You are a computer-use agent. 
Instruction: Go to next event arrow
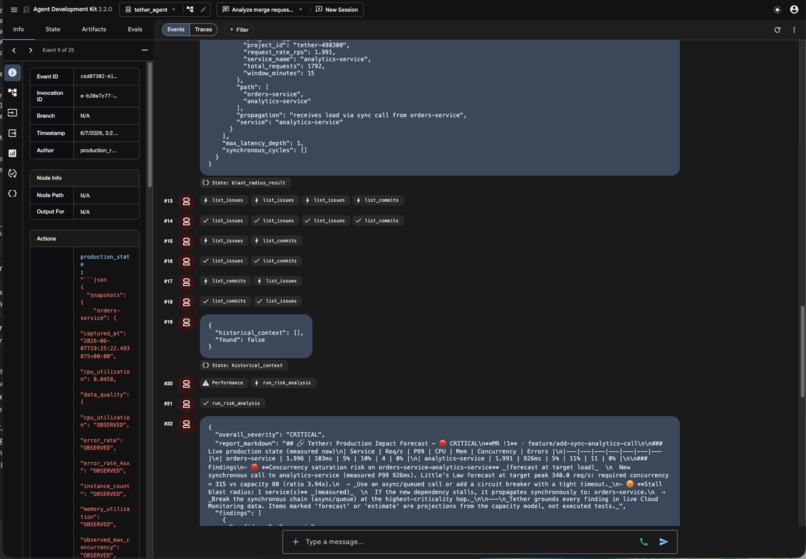pyautogui.click(x=30, y=50)
